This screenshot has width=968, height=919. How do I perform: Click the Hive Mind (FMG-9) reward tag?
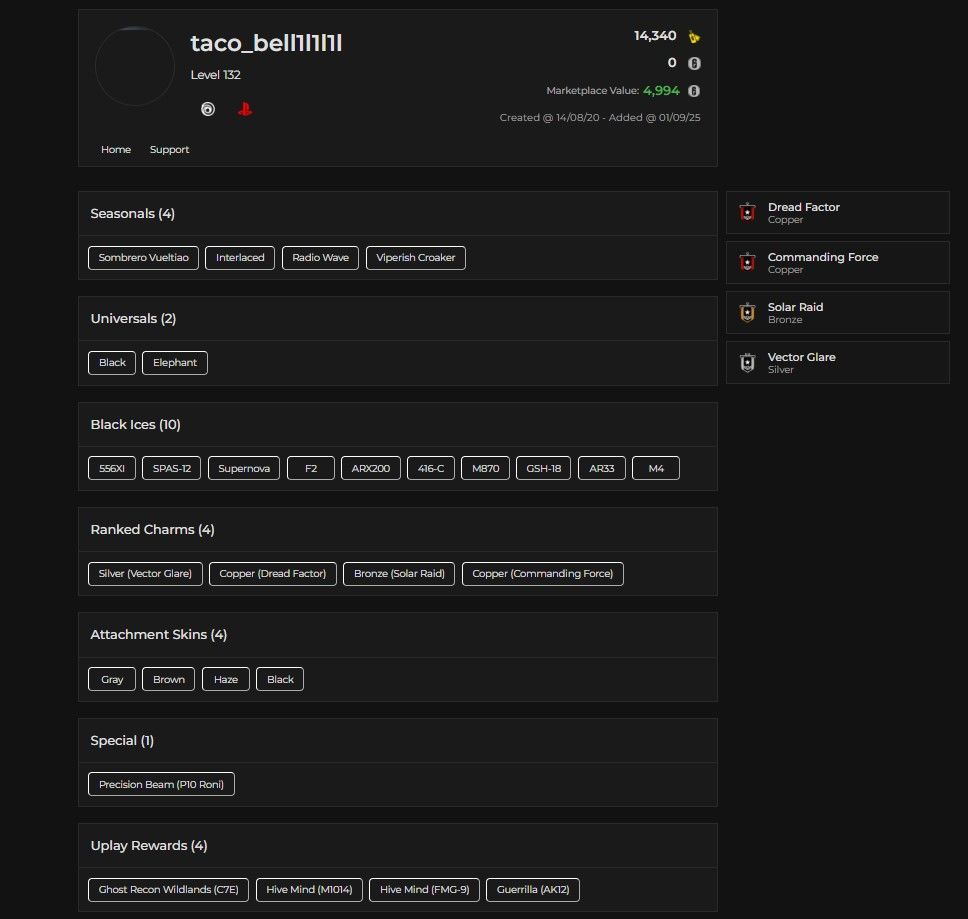click(424, 890)
